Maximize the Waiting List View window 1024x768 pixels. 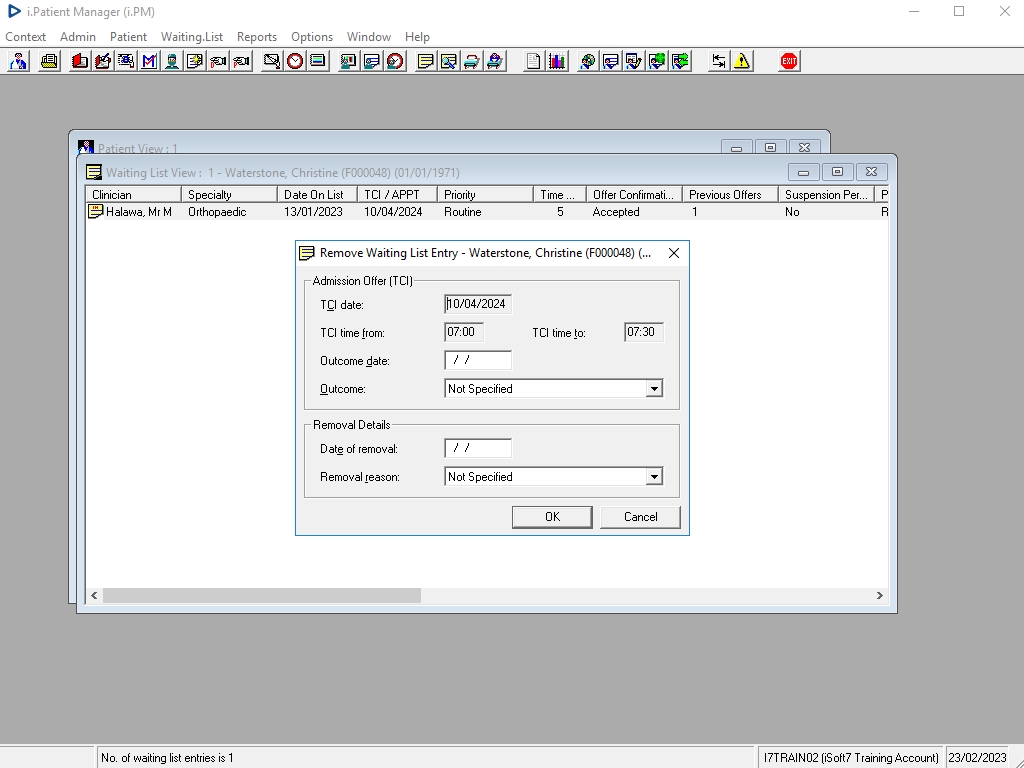coord(837,172)
